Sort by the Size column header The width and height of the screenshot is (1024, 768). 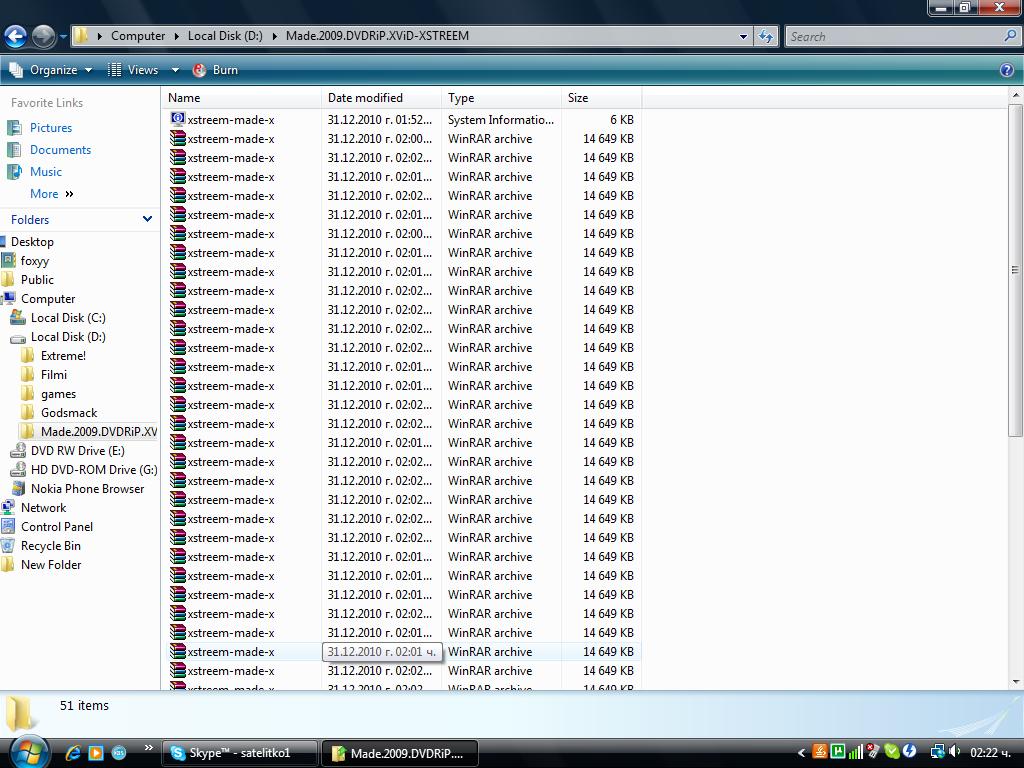coord(601,98)
